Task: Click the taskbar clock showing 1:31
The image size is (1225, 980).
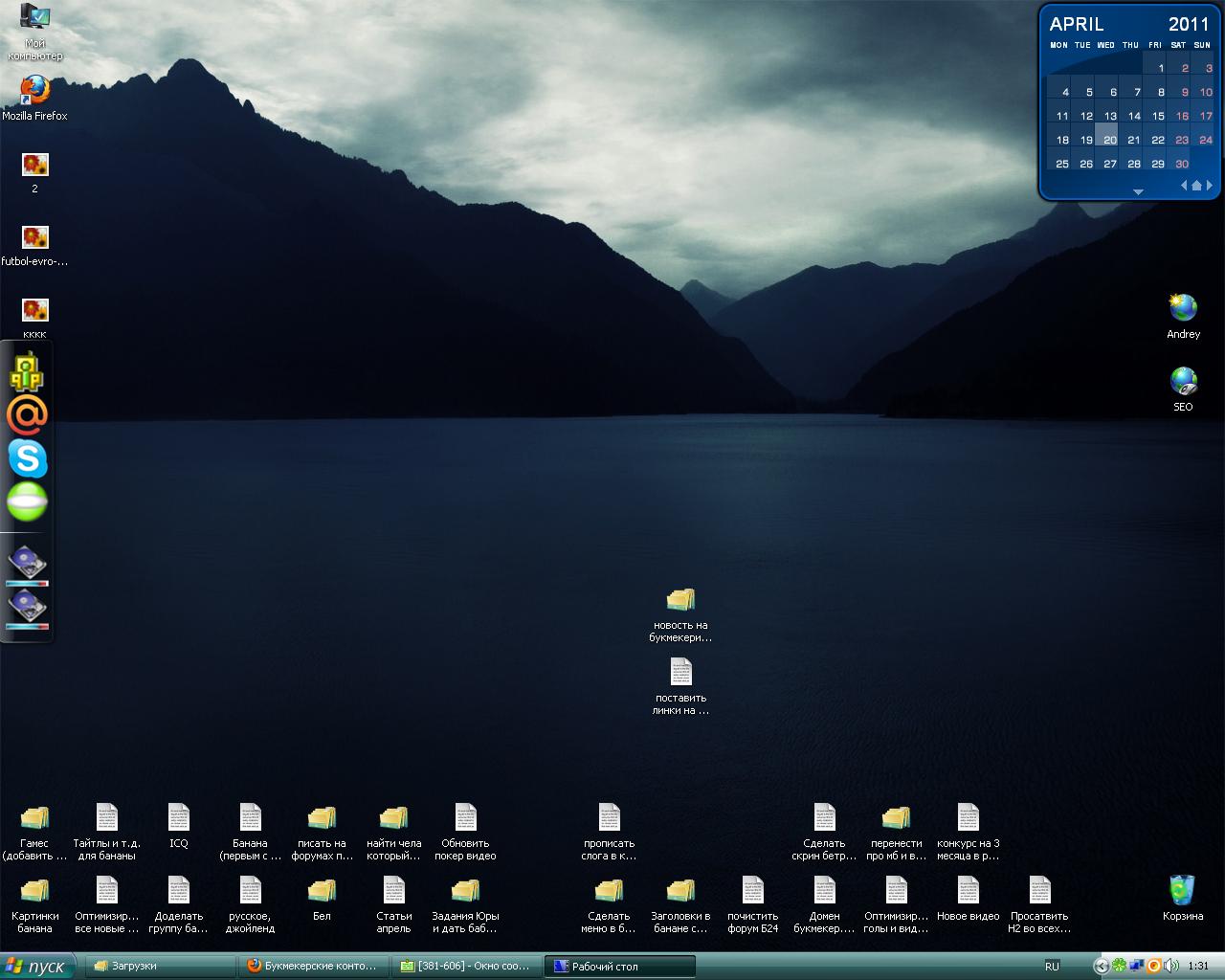Action: click(1197, 967)
